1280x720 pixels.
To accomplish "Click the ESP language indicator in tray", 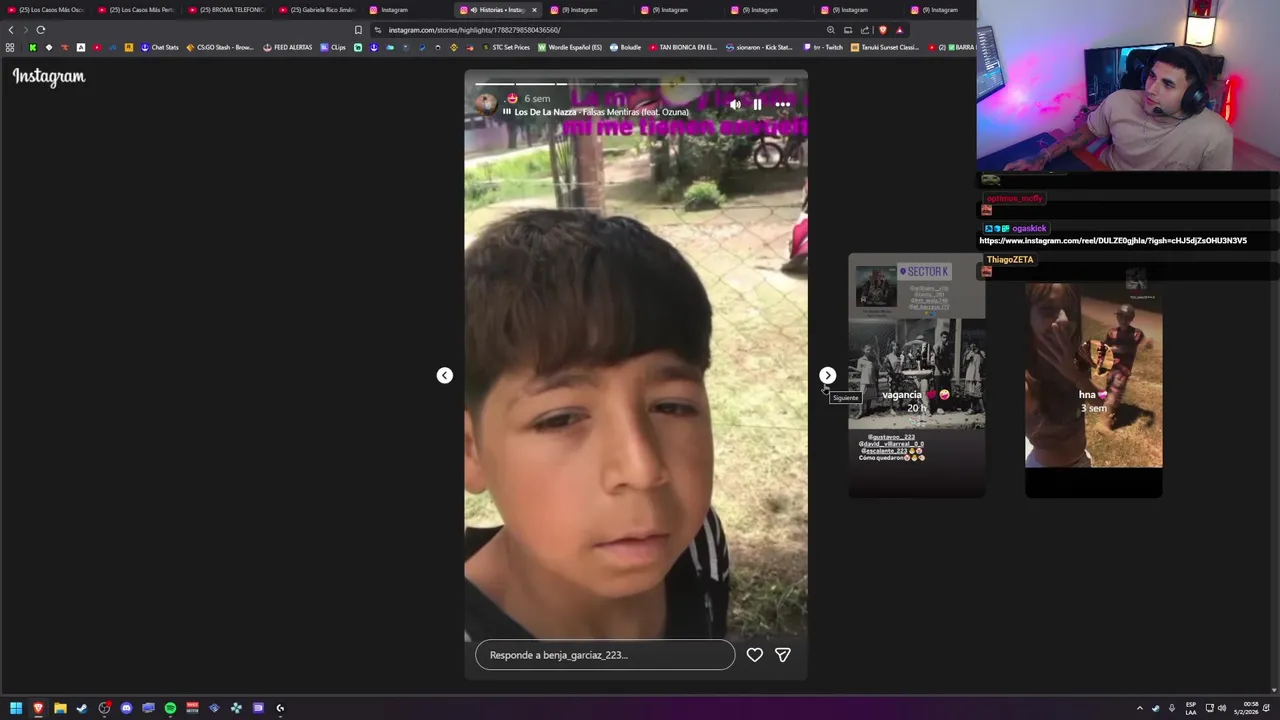I will [1190, 708].
